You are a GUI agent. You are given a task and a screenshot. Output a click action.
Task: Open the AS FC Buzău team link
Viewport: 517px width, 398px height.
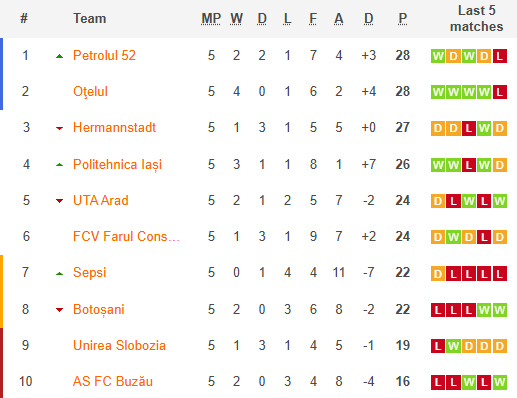113,381
